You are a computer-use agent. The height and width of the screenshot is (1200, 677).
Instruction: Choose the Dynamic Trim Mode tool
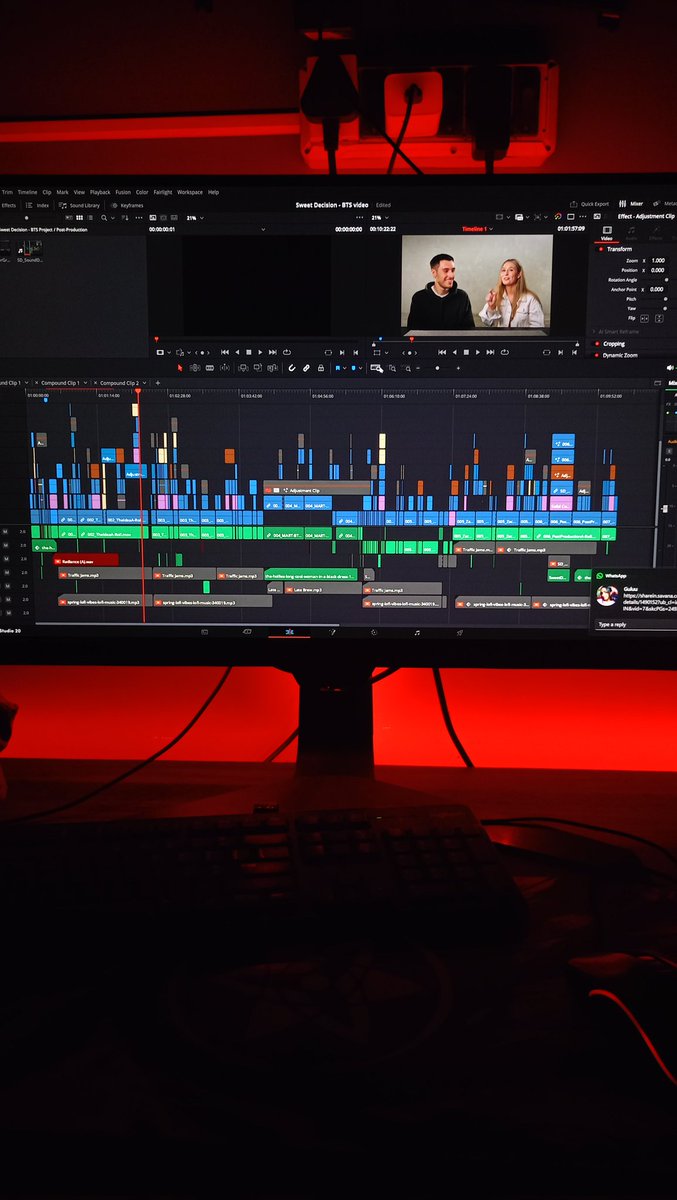pyautogui.click(x=209, y=368)
